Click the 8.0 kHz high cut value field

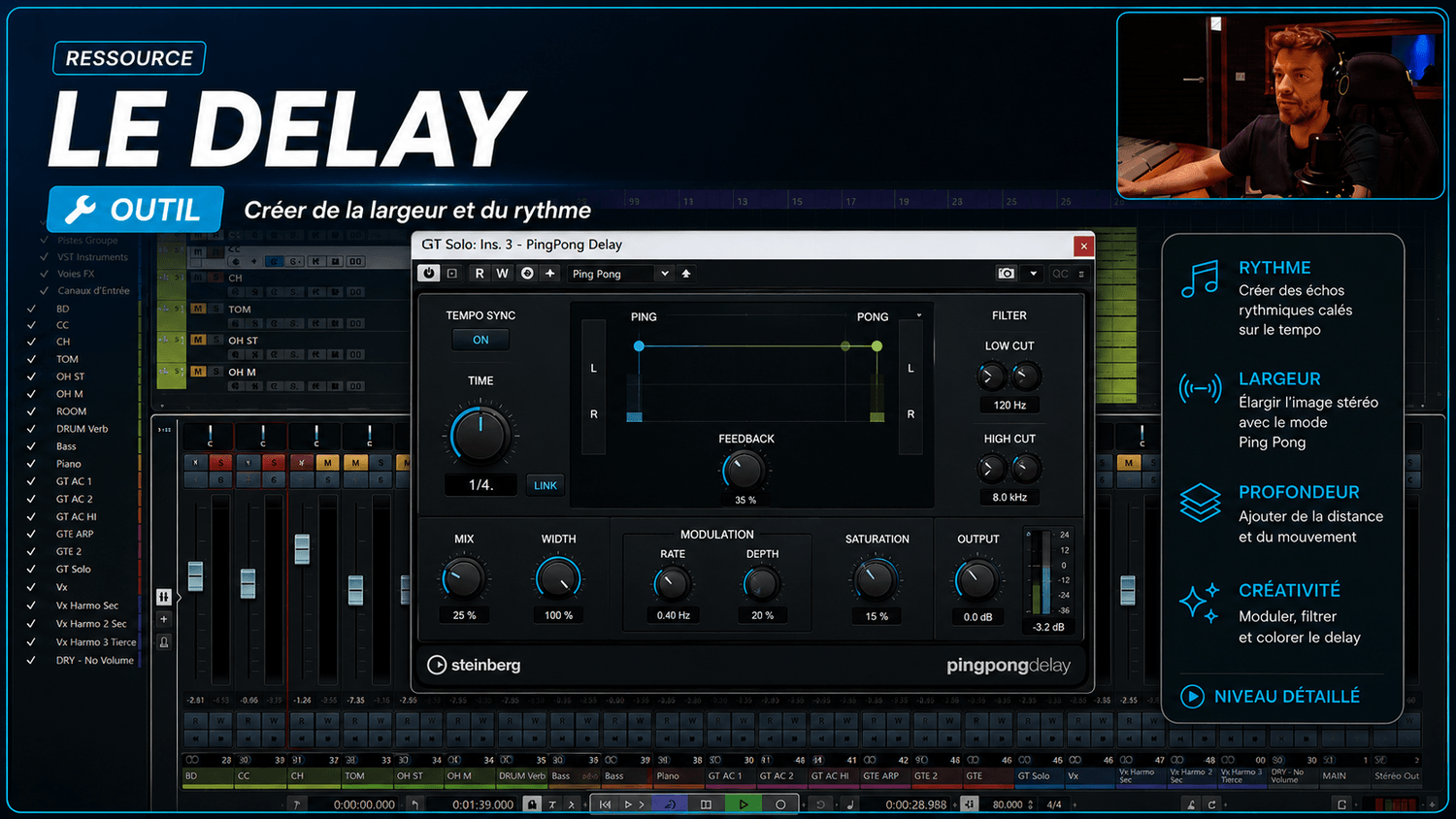pyautogui.click(x=1009, y=497)
